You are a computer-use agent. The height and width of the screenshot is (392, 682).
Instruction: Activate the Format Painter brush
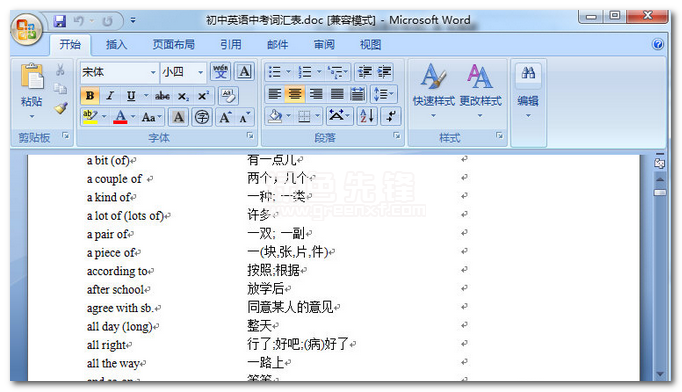pos(60,108)
